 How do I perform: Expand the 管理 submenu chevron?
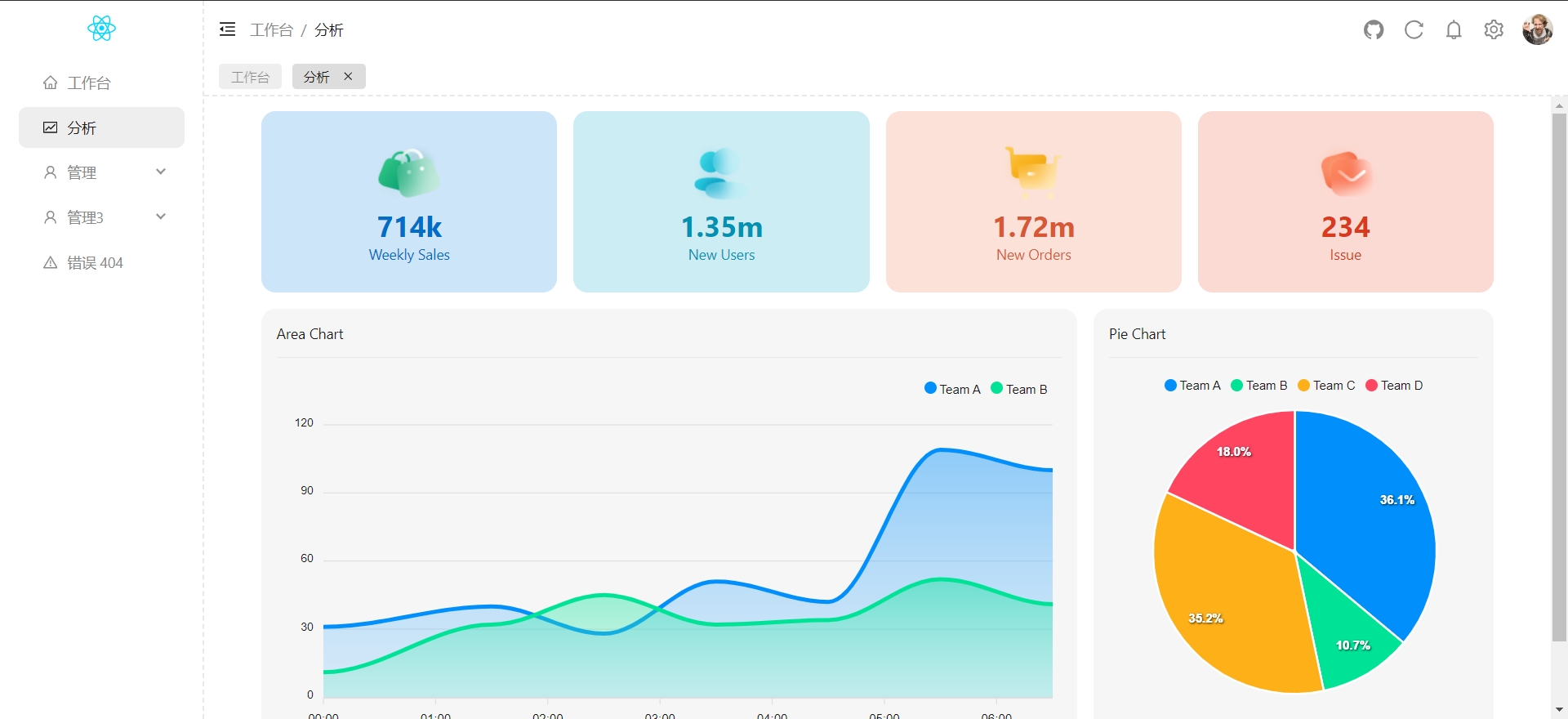(x=161, y=172)
